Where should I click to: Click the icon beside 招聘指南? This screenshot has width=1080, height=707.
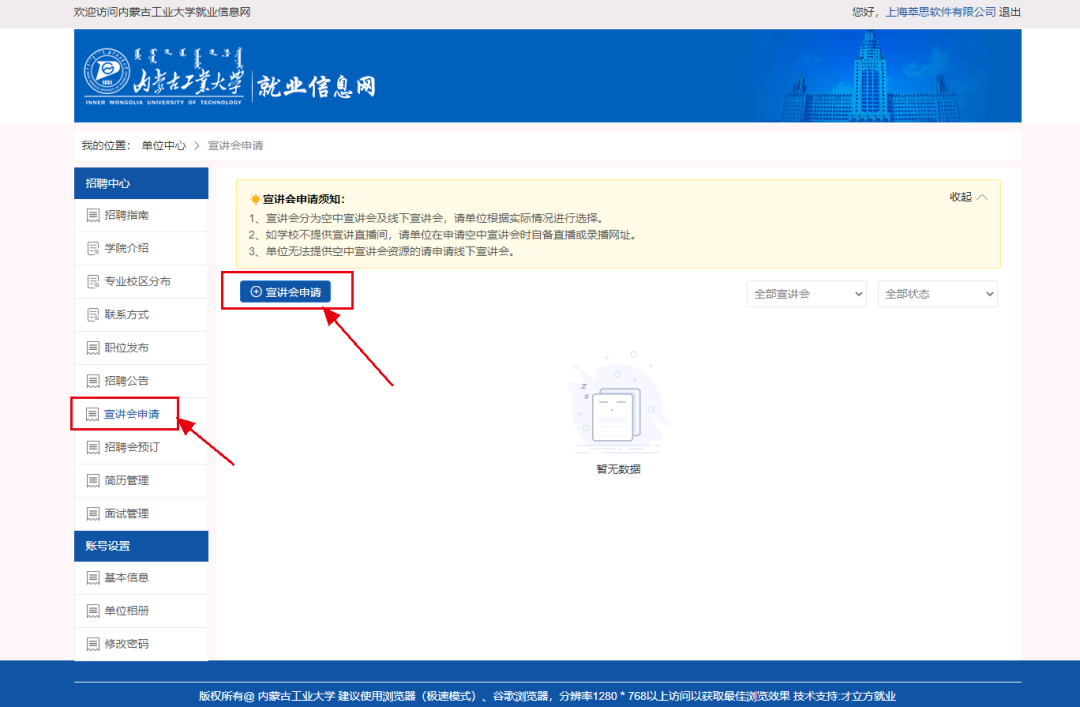click(x=93, y=215)
